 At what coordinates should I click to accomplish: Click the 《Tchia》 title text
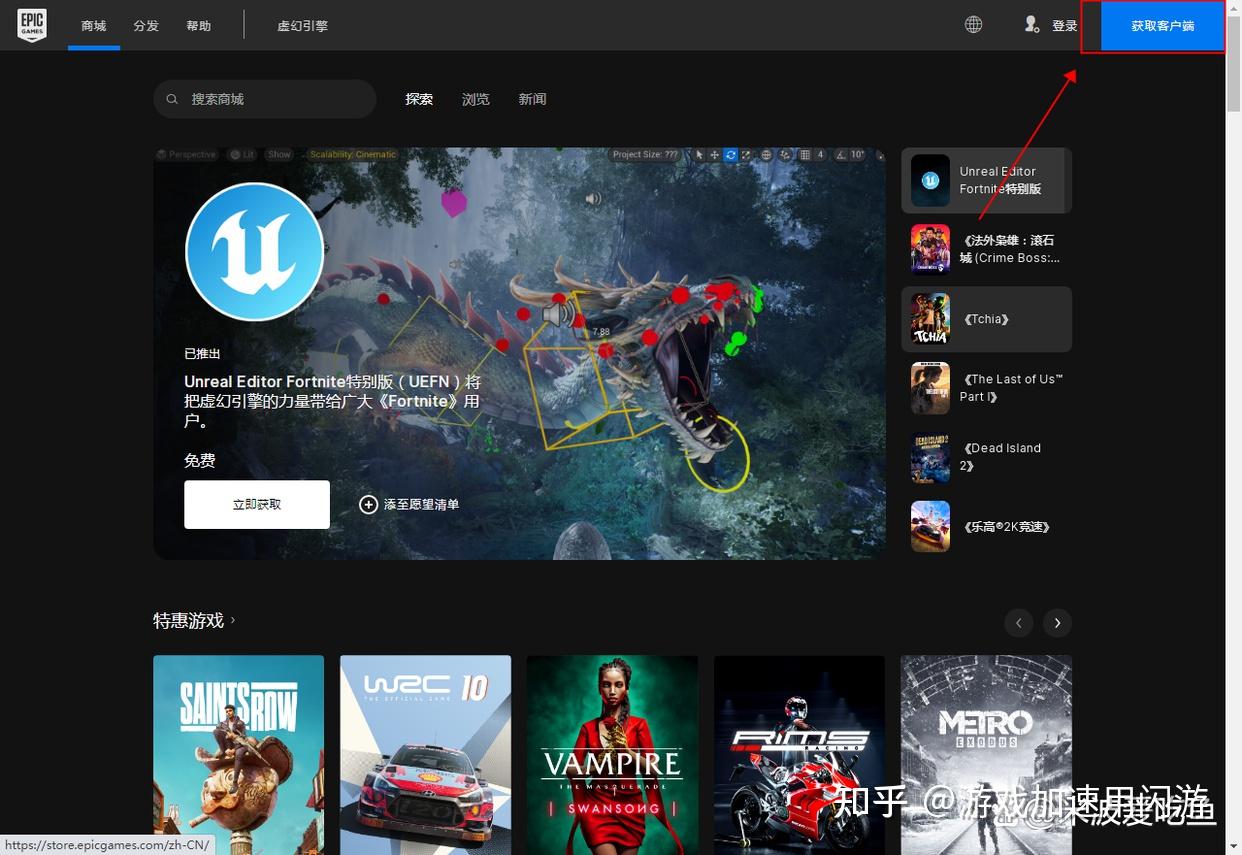click(986, 319)
